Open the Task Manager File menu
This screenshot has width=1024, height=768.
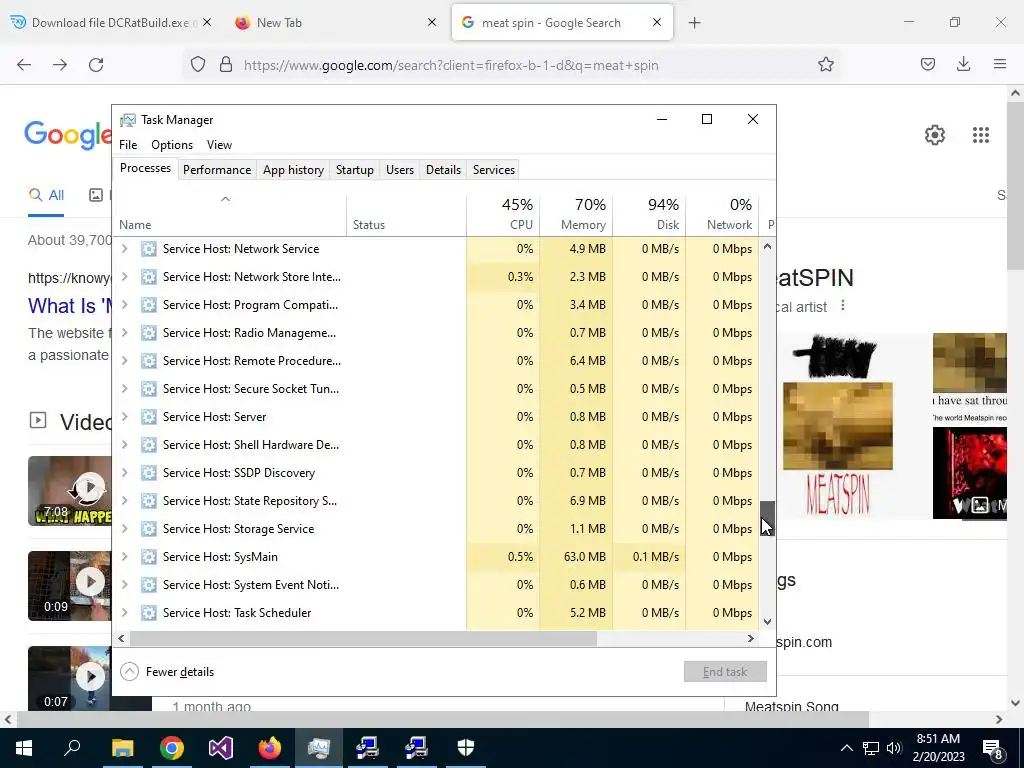[128, 145]
